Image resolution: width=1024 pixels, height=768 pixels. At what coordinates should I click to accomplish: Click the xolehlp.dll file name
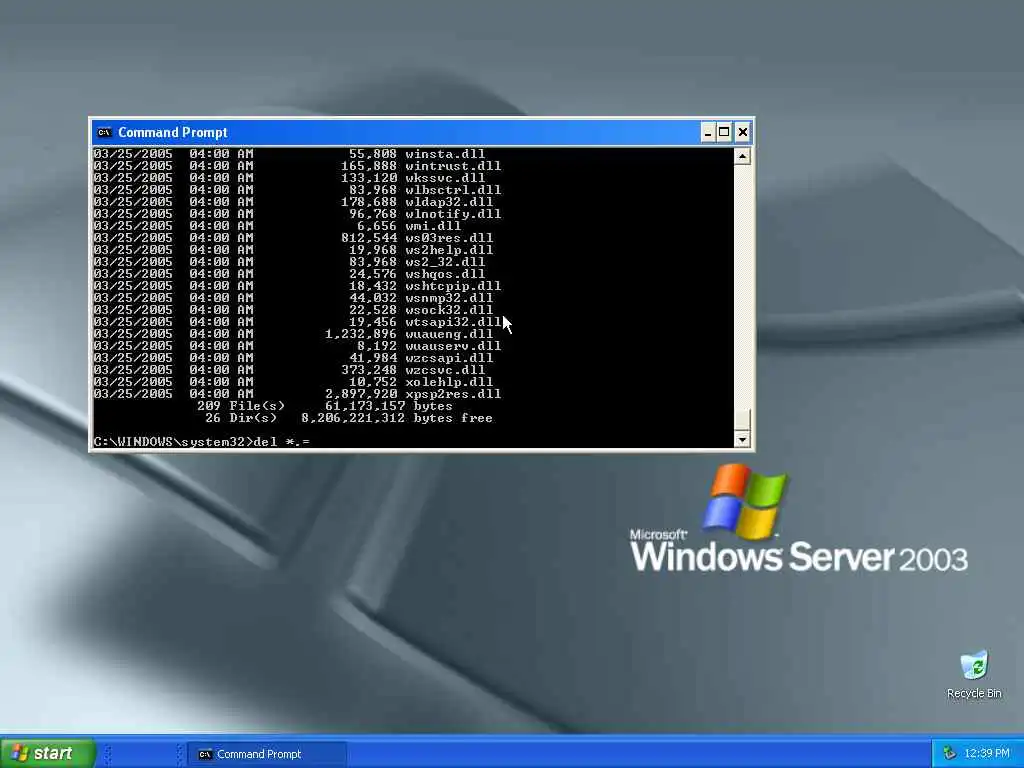pyautogui.click(x=449, y=381)
